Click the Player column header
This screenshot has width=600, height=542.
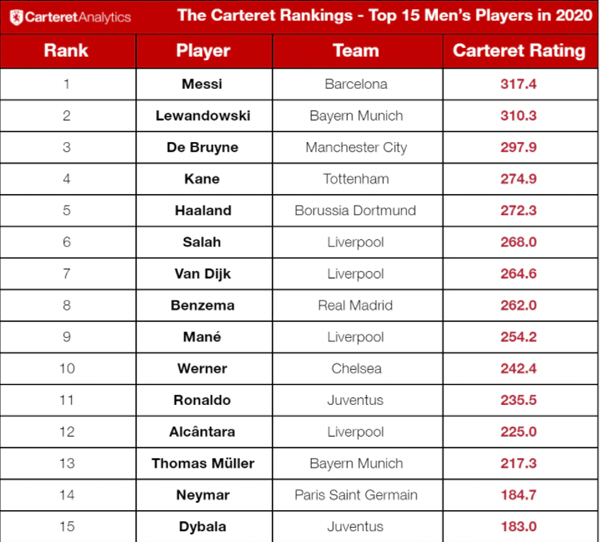click(203, 51)
